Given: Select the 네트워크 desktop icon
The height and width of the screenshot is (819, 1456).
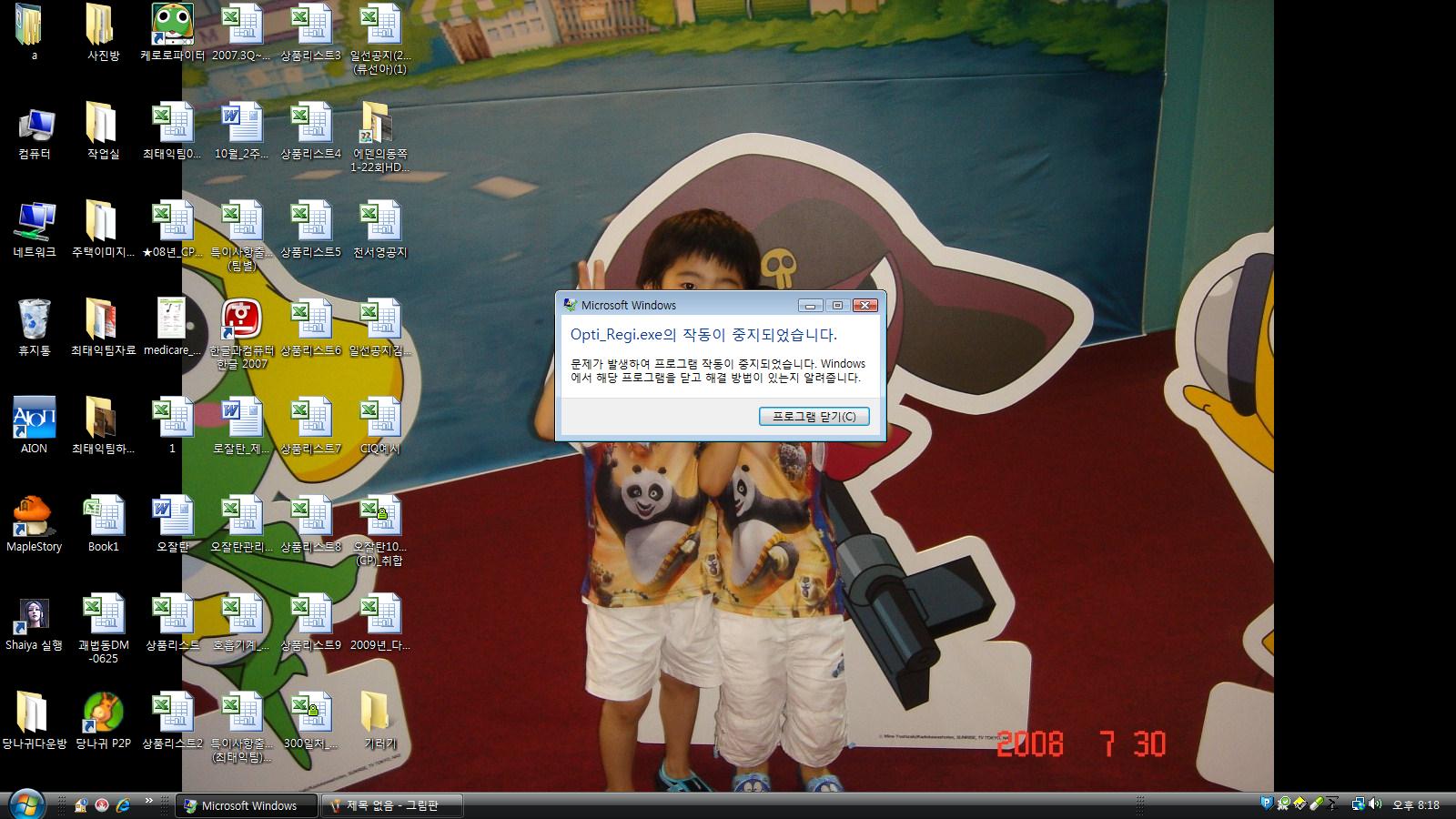Looking at the screenshot, I should click(34, 230).
